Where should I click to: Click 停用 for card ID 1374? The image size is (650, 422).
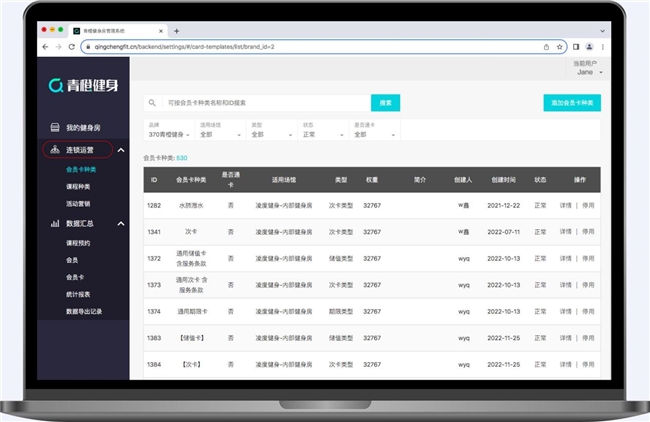[588, 311]
